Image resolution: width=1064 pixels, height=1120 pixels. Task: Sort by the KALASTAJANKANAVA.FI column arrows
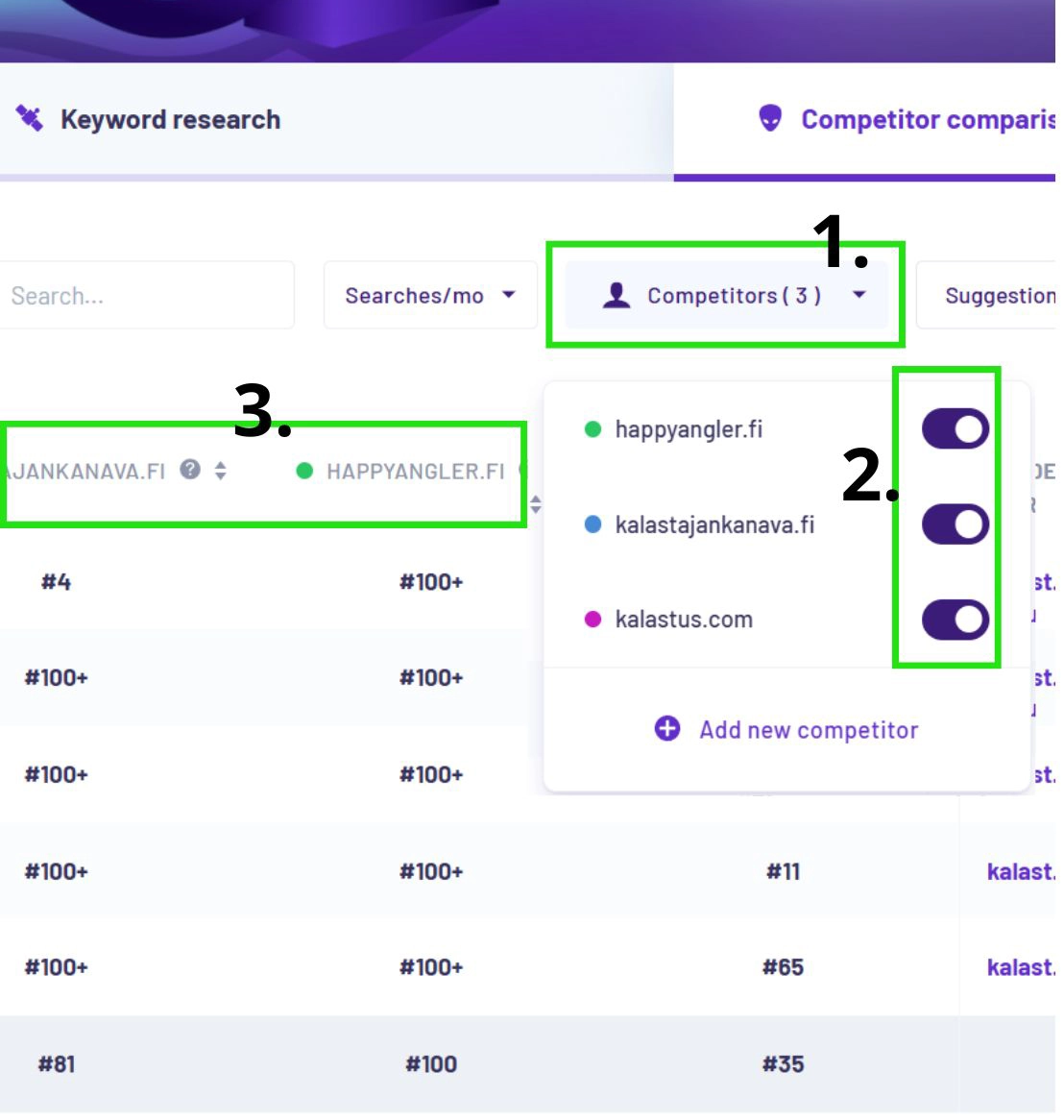point(221,471)
